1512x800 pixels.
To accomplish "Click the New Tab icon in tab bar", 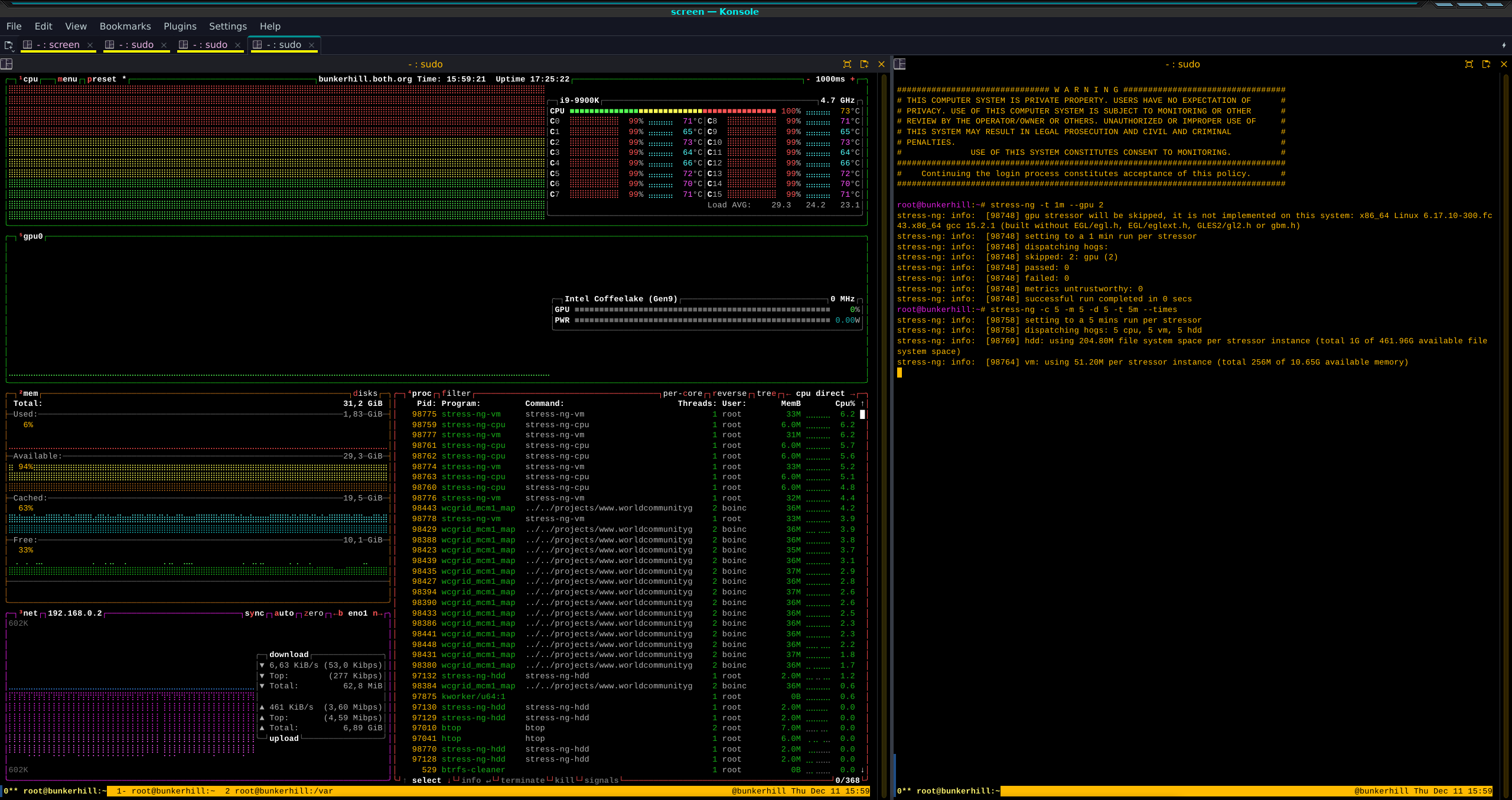I will click(8, 45).
